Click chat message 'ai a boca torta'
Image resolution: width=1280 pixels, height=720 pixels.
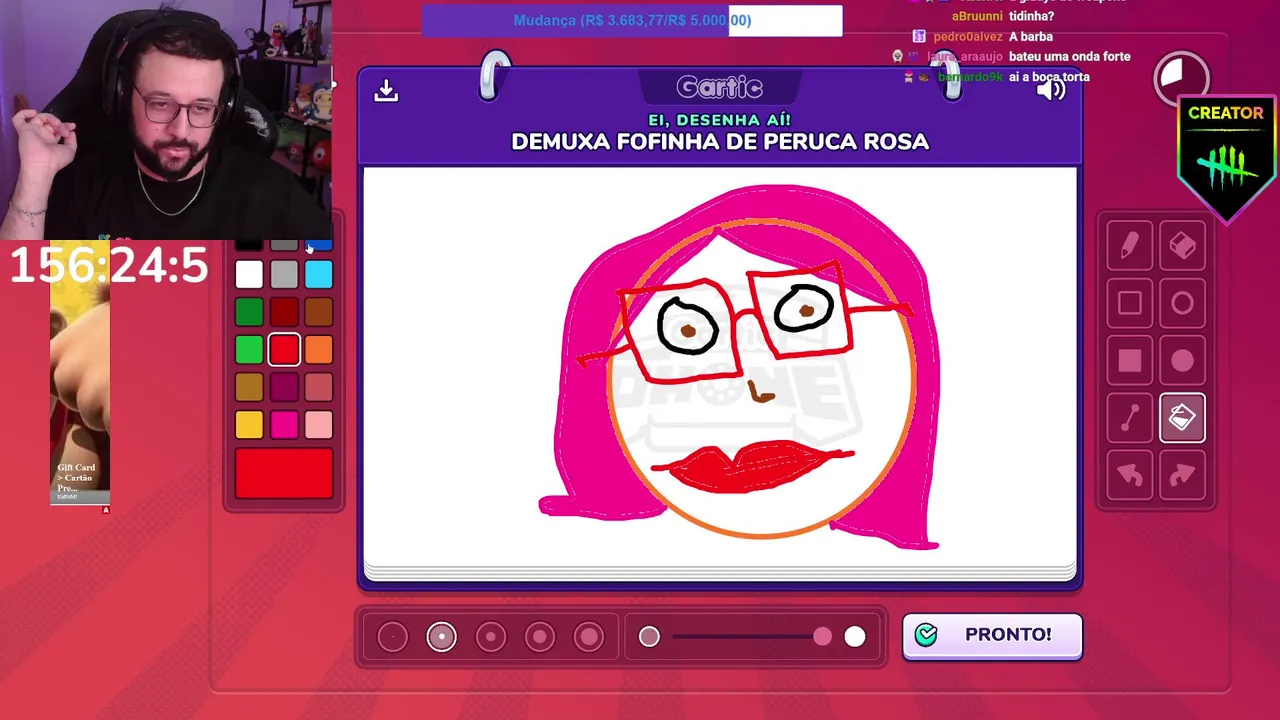click(1049, 77)
